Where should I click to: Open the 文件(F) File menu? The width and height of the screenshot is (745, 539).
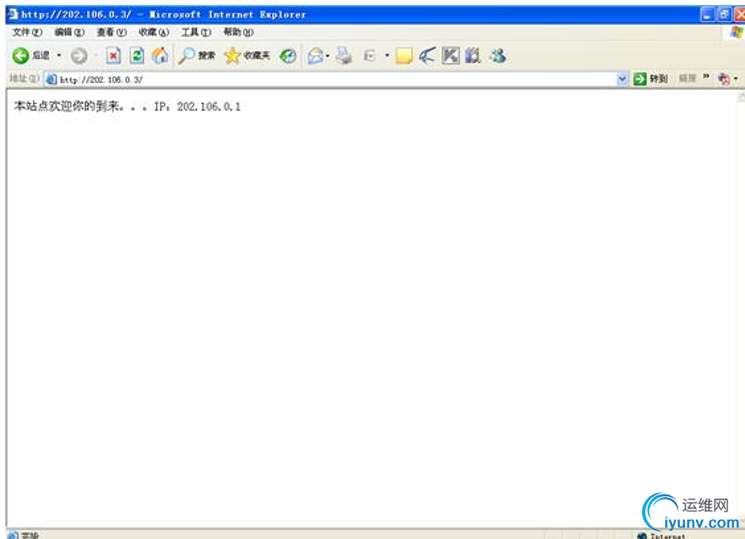(x=27, y=32)
